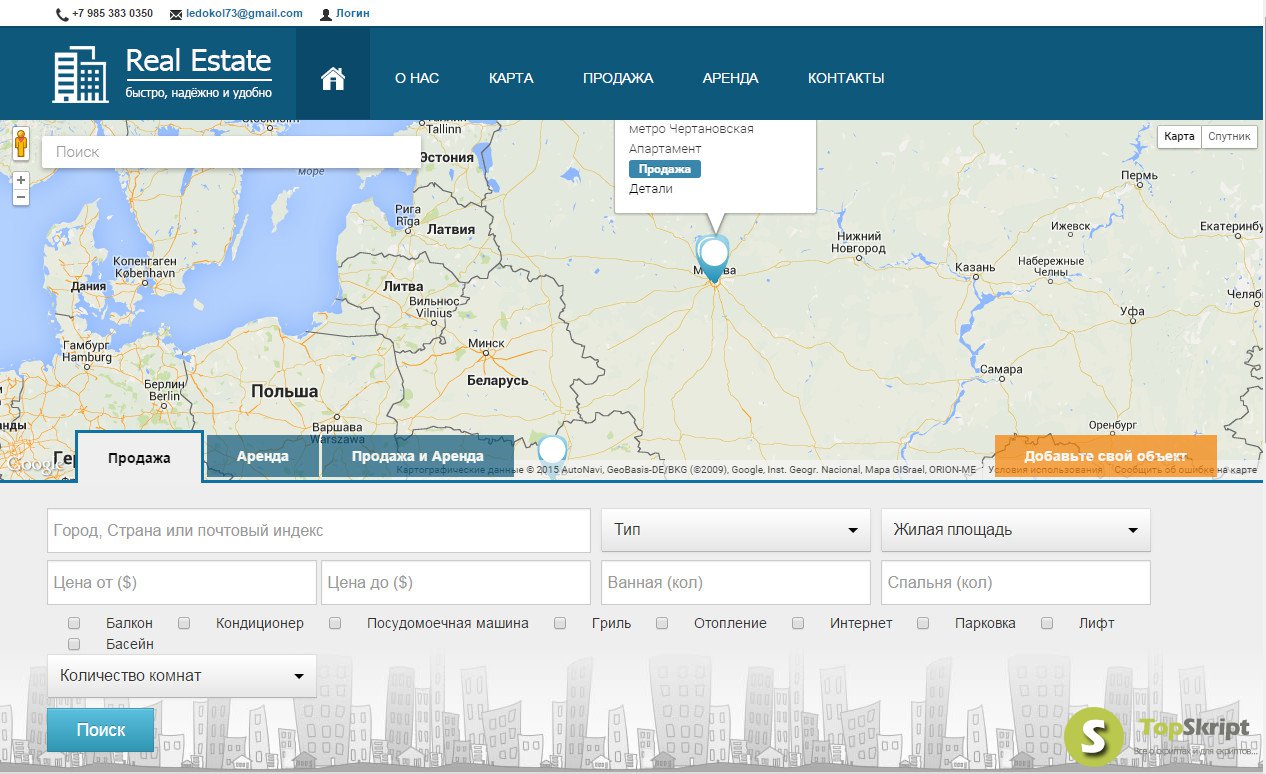1266x774 pixels.
Task: Switch to the Аренда search tab
Action: pyautogui.click(x=263, y=456)
